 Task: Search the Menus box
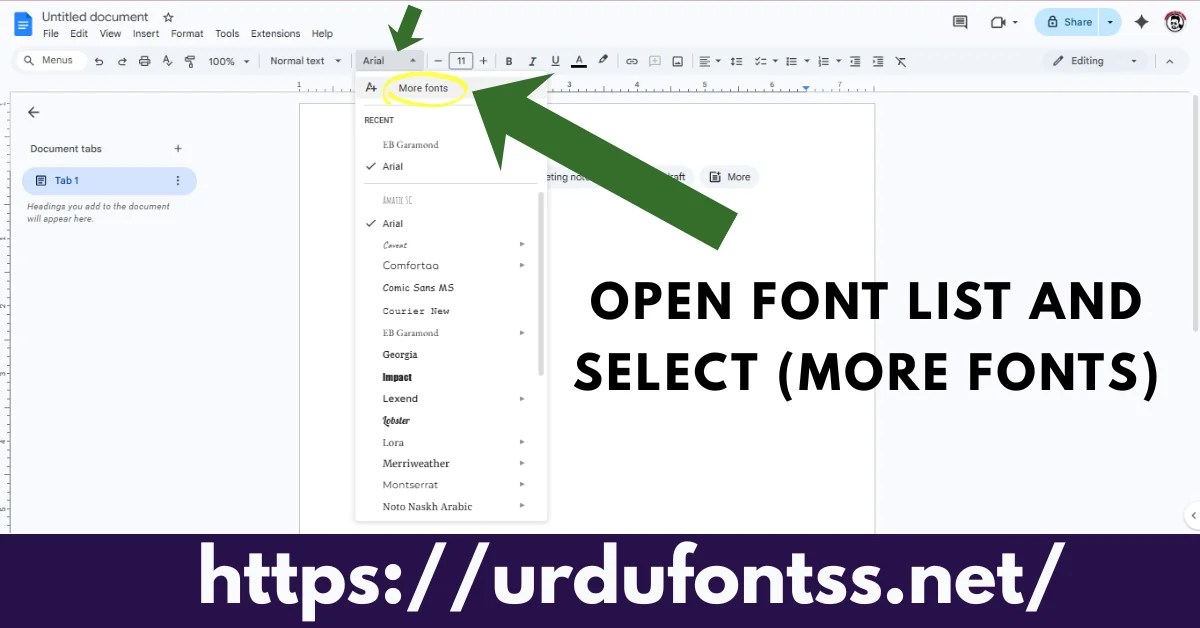point(52,61)
